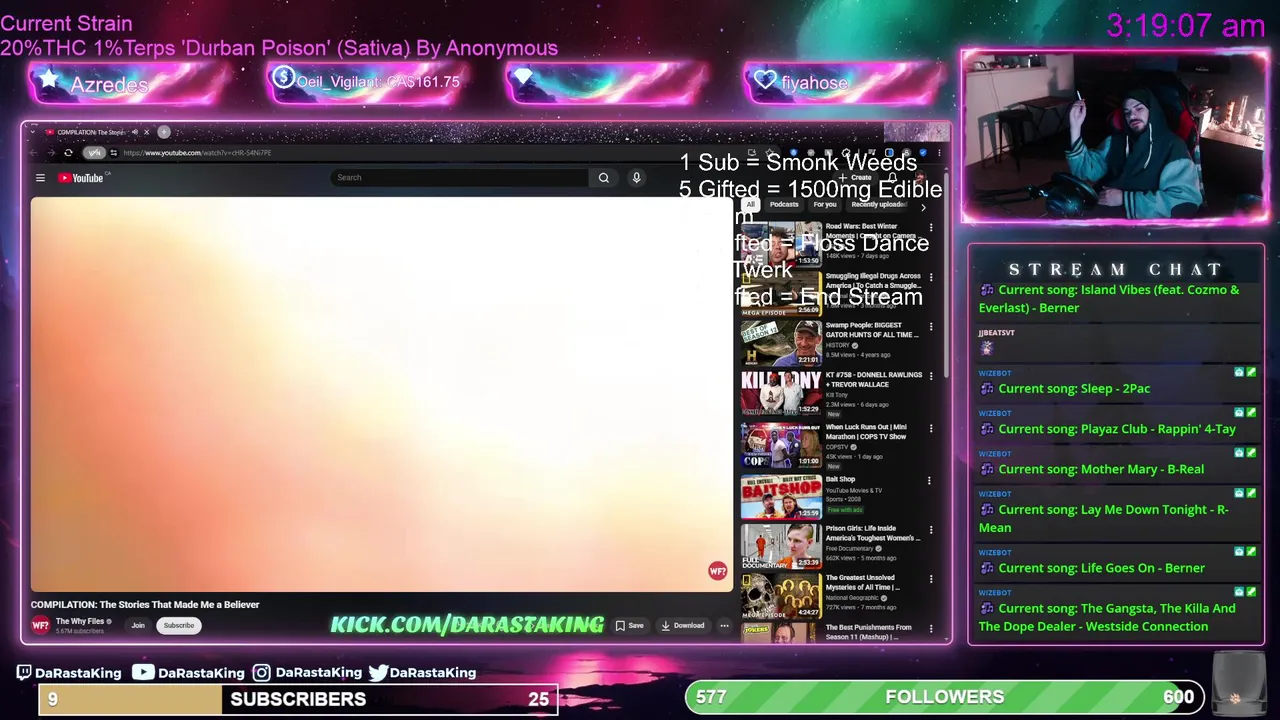This screenshot has width=1280, height=720.
Task: Open the YouTube account avatar
Action: click(x=920, y=178)
